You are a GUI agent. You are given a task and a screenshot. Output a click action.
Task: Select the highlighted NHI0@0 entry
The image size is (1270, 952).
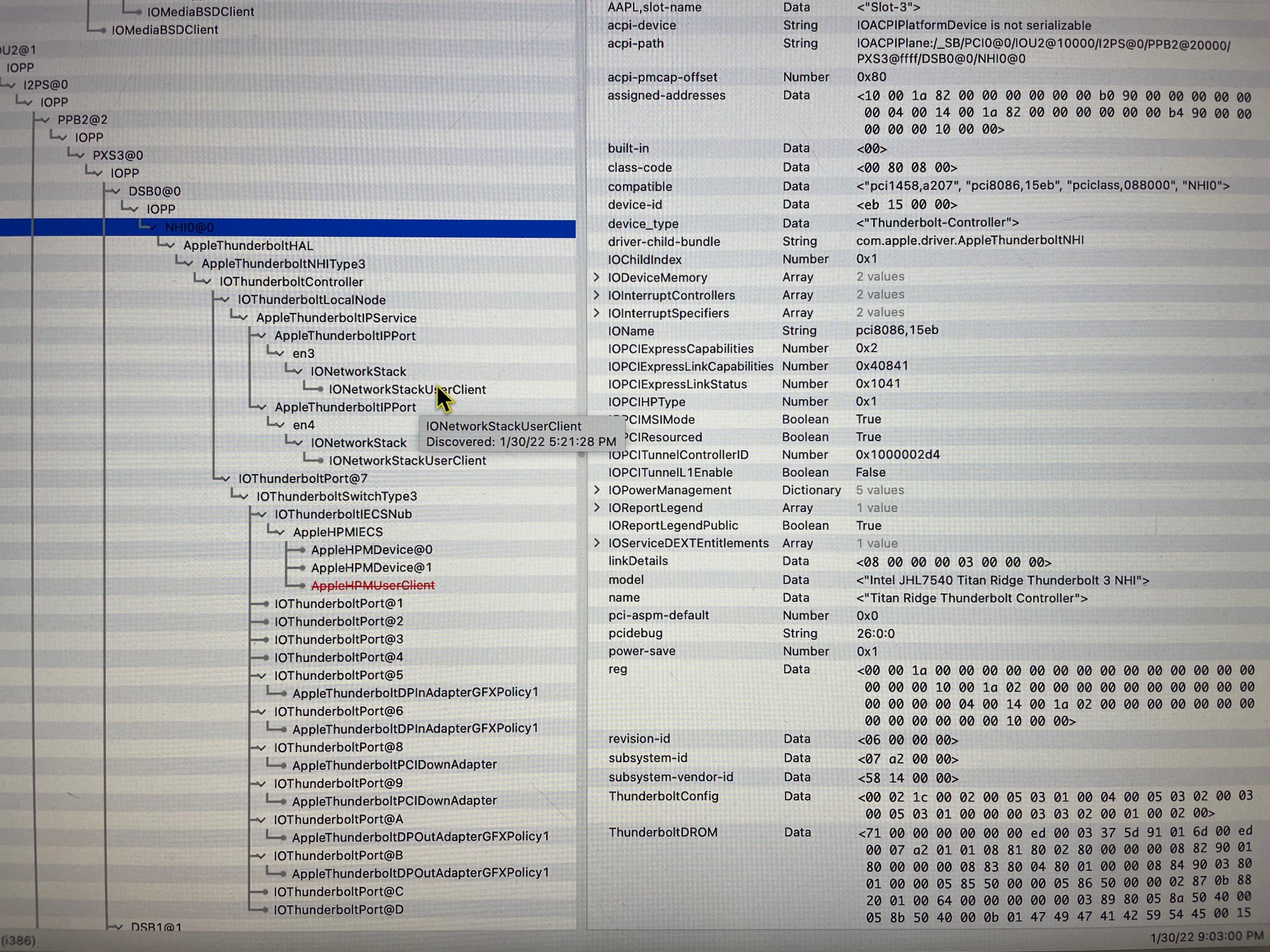(189, 227)
